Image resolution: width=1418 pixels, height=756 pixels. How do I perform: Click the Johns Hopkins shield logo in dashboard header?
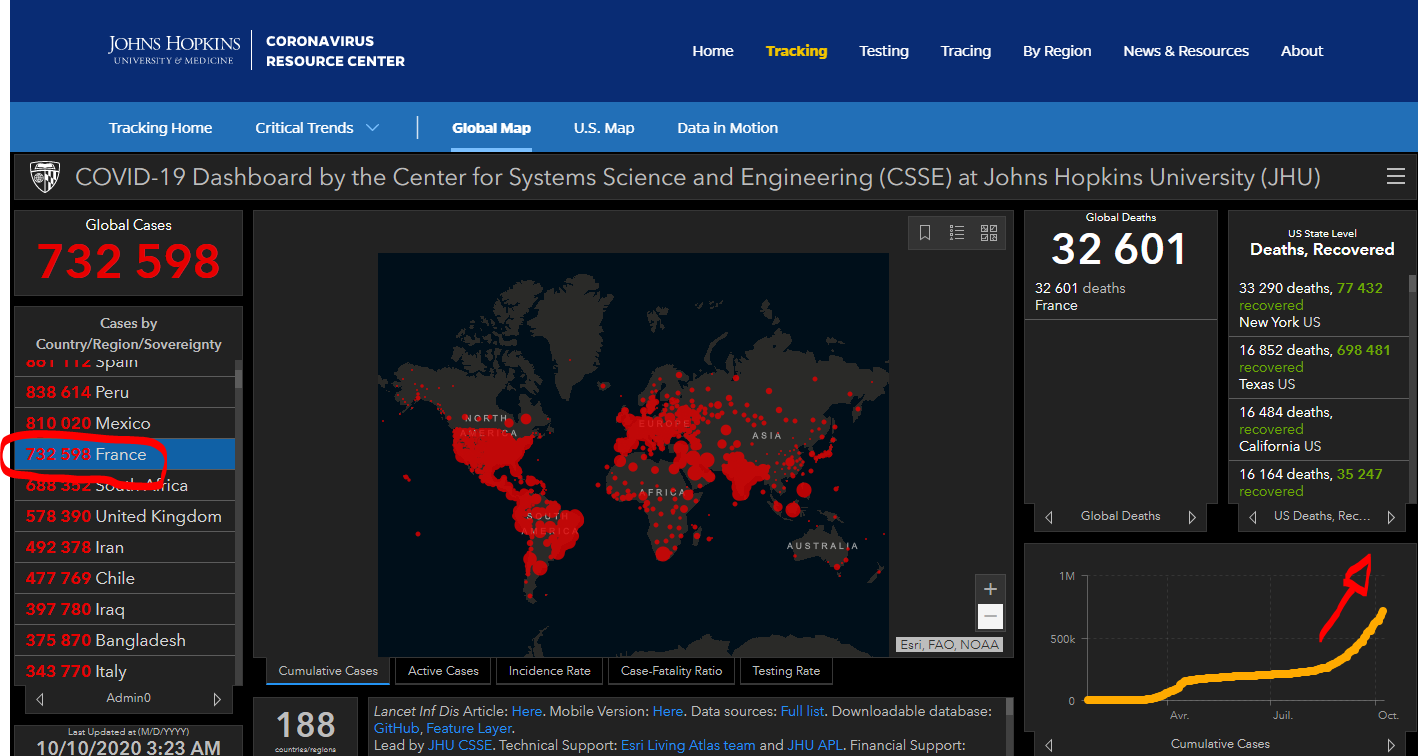click(45, 177)
